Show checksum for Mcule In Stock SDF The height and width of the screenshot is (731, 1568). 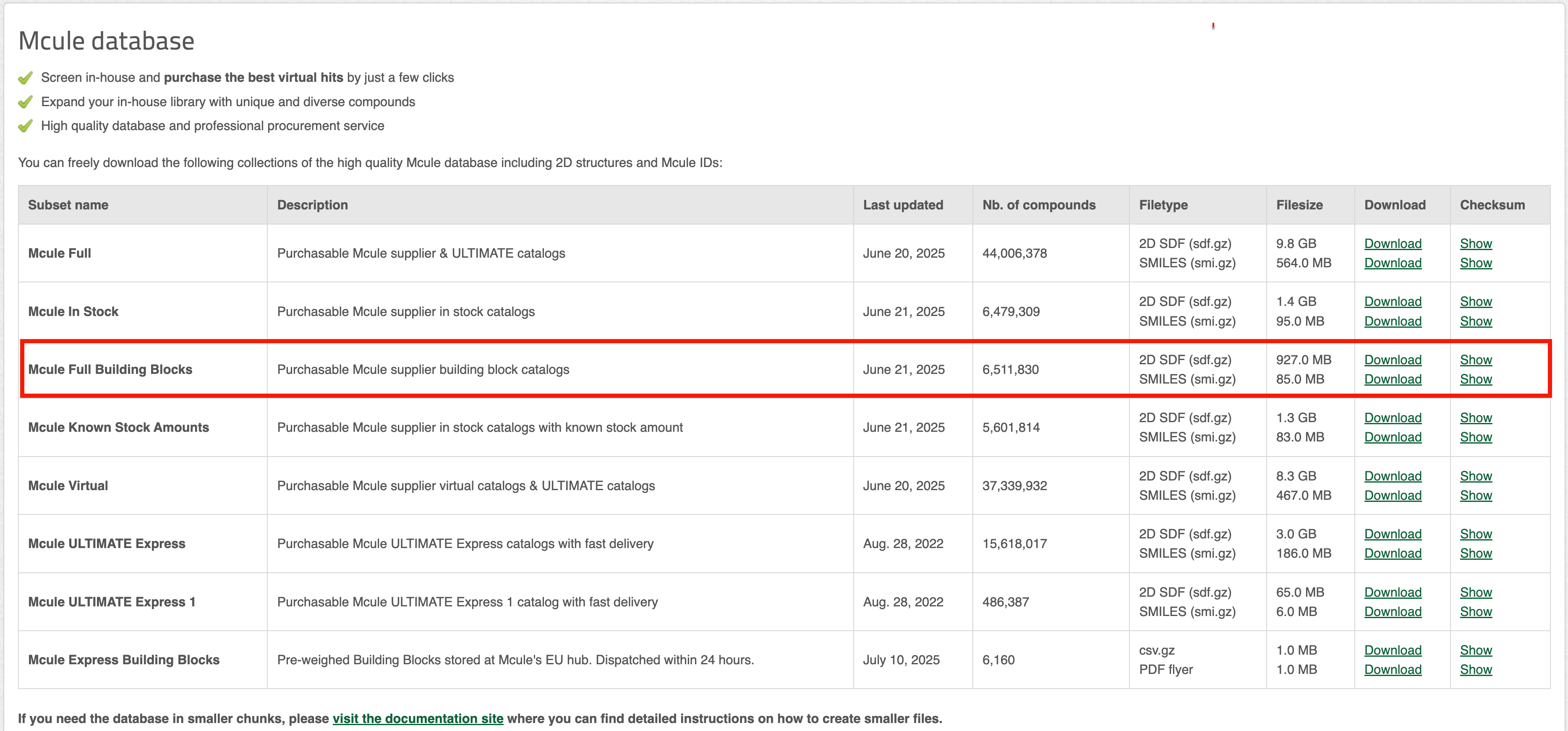pyautogui.click(x=1476, y=301)
